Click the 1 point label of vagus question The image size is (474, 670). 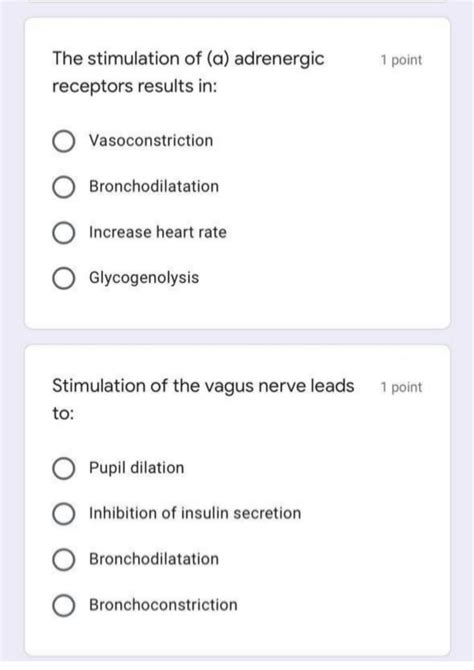tap(401, 387)
